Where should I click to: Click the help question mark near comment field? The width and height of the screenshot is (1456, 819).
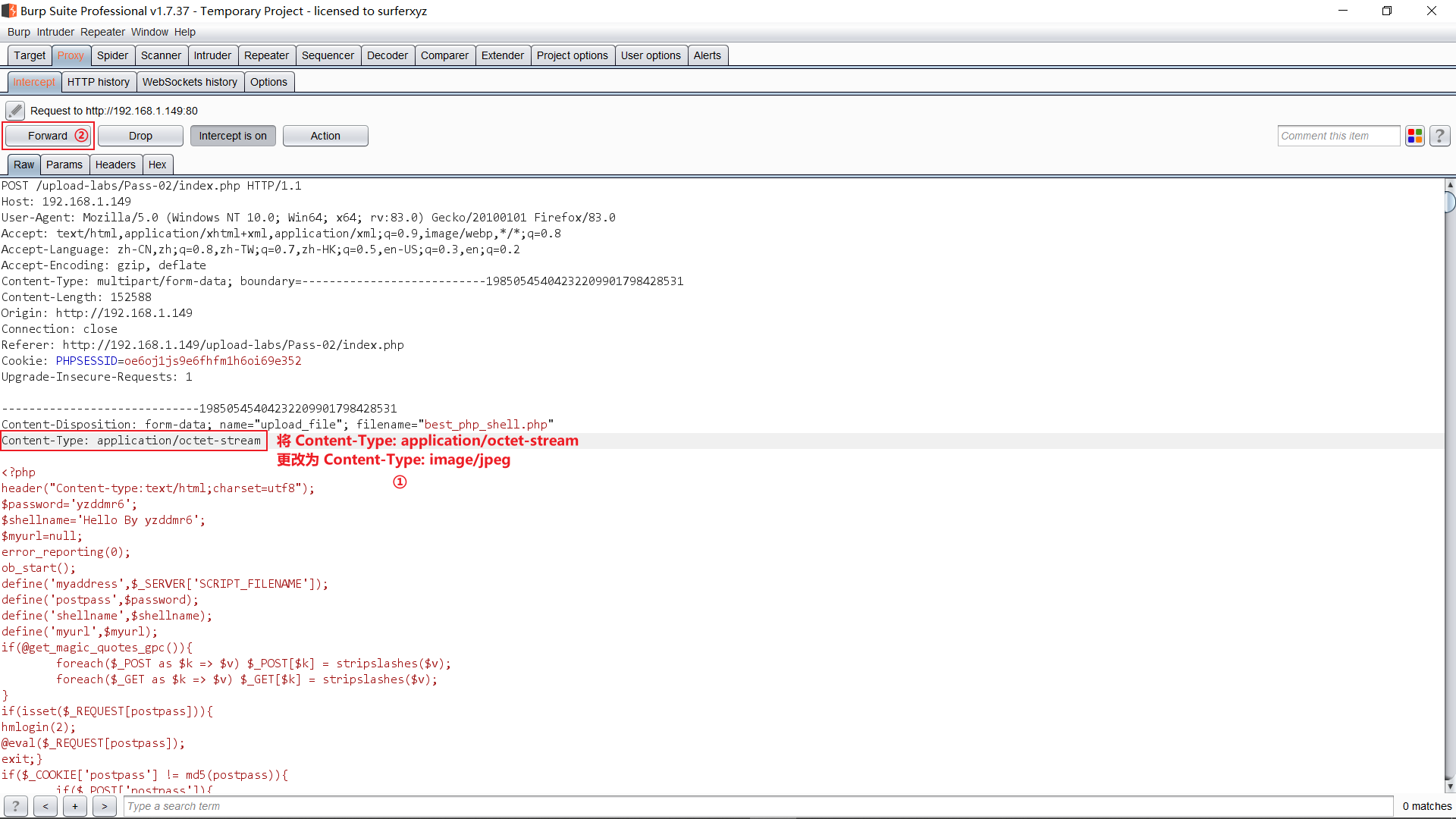(1439, 136)
